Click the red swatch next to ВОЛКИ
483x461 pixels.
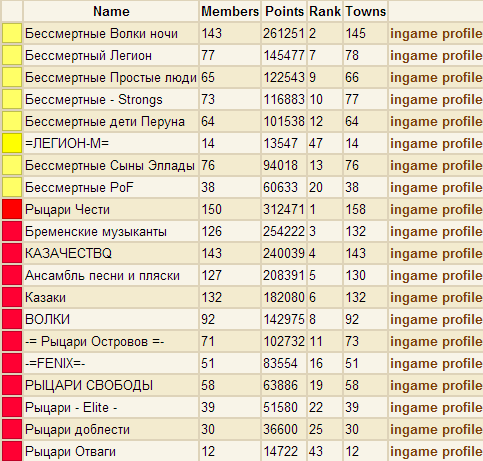(12, 319)
